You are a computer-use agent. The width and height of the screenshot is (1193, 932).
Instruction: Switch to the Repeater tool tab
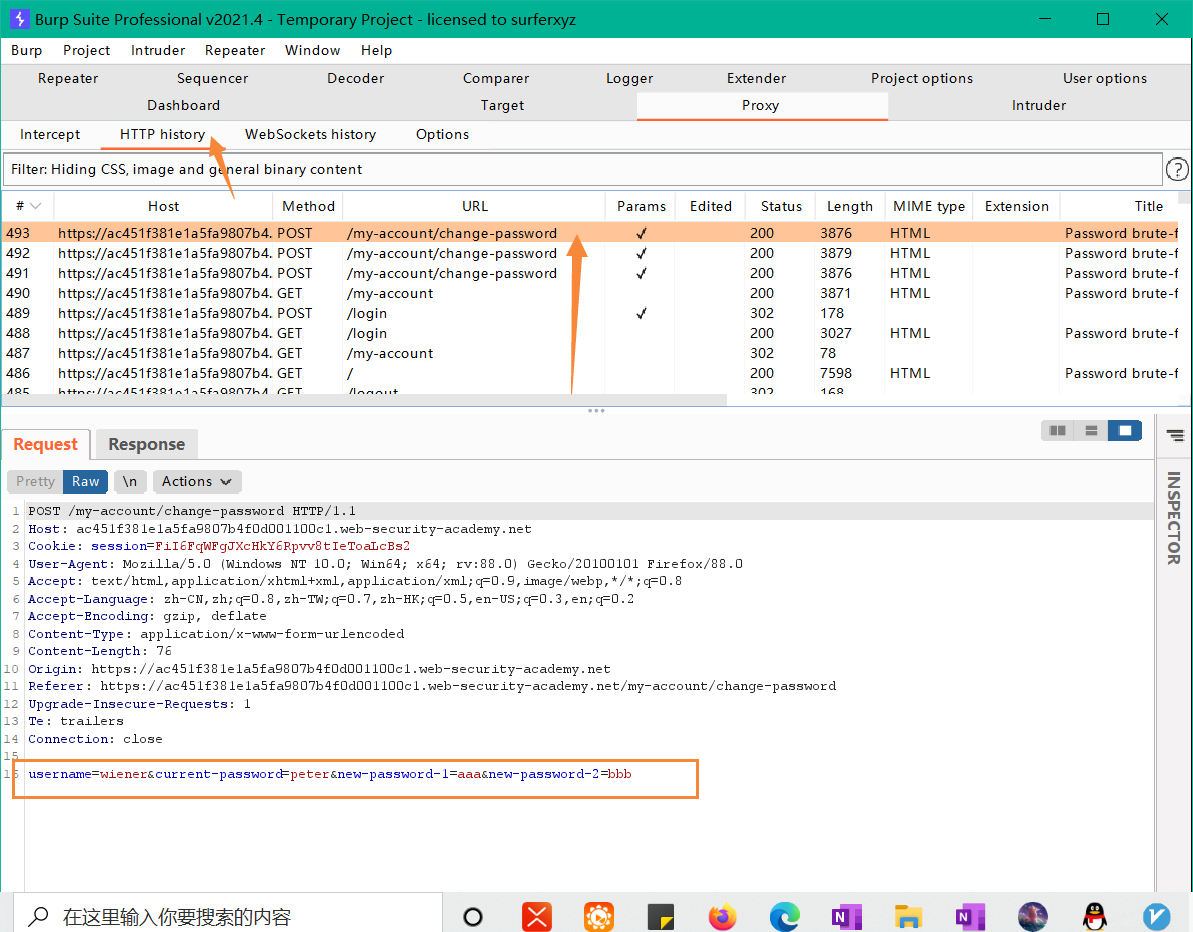[x=68, y=78]
